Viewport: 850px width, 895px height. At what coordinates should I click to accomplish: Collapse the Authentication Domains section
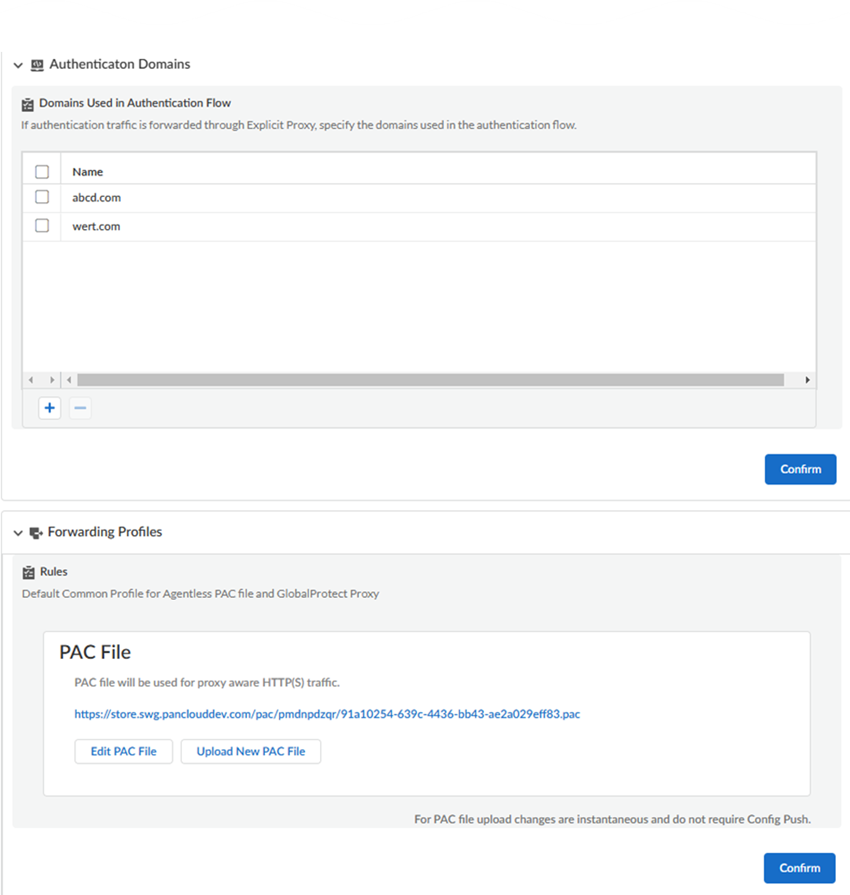[18, 65]
